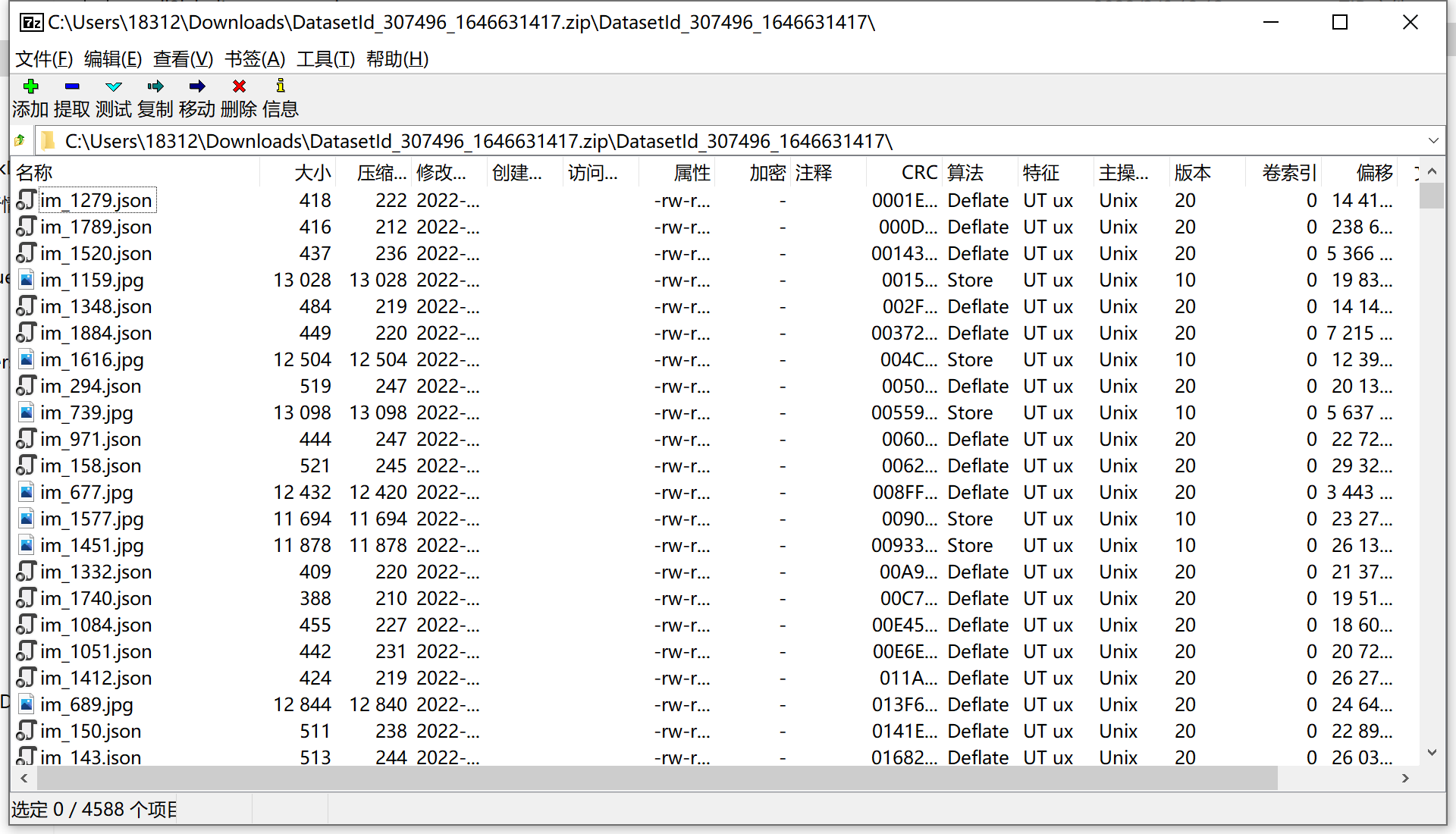
Task: Open the address bar path dropdown
Action: (1433, 141)
